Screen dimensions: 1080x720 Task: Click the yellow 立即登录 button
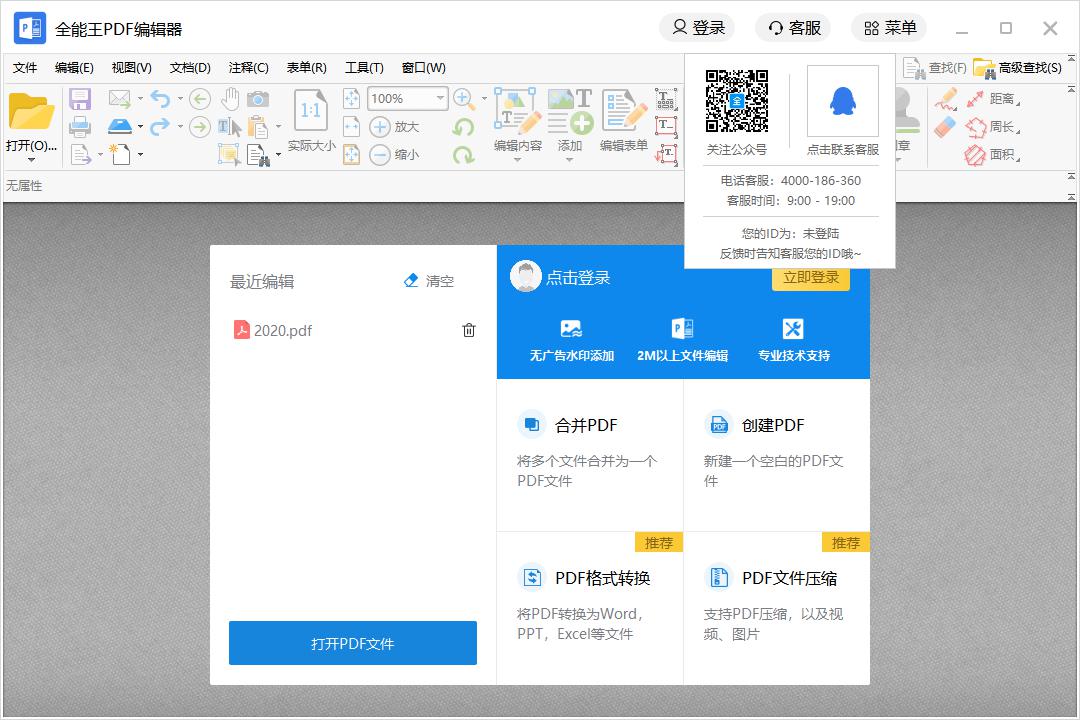pos(810,278)
